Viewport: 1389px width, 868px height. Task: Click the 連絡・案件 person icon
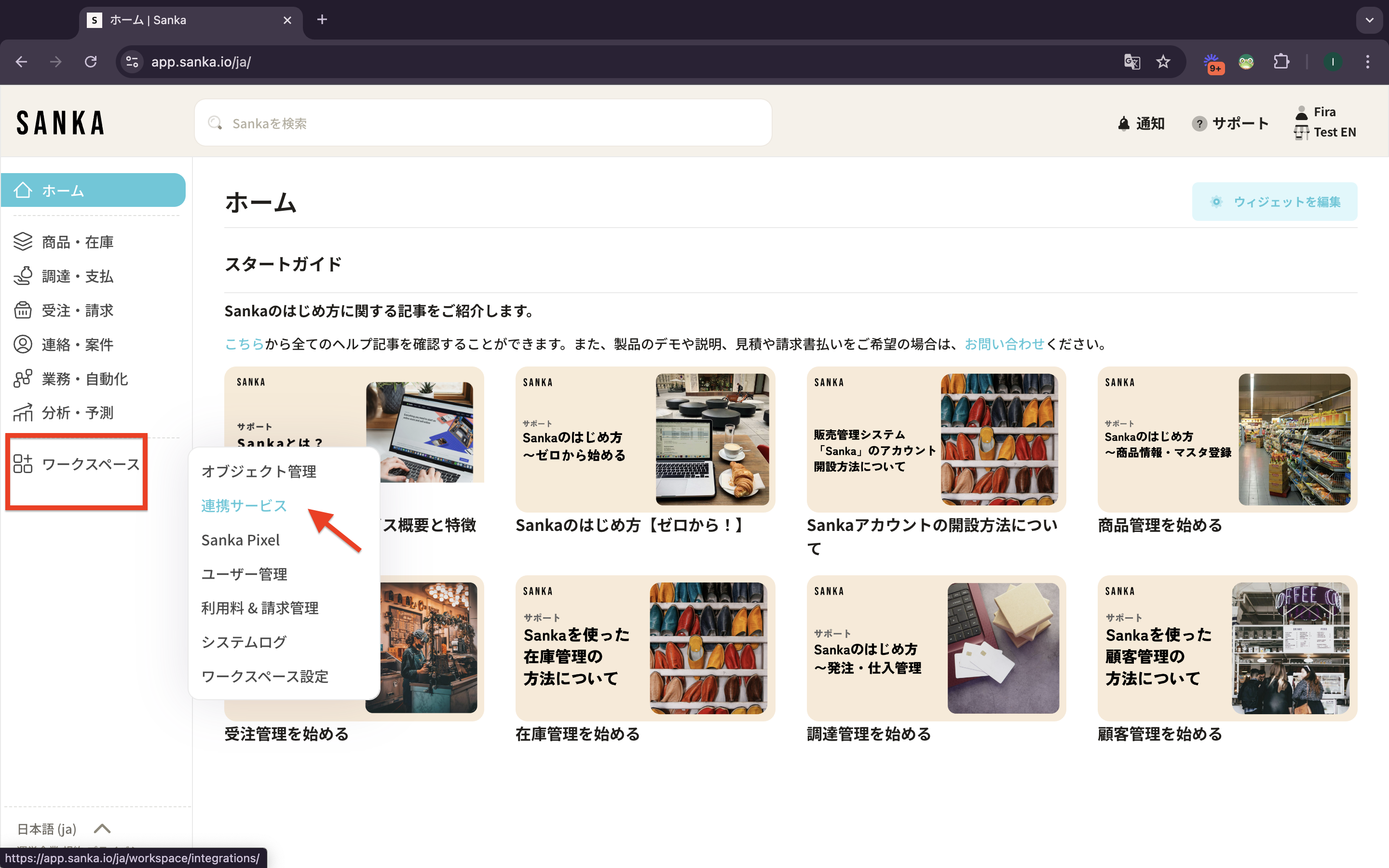coord(23,344)
